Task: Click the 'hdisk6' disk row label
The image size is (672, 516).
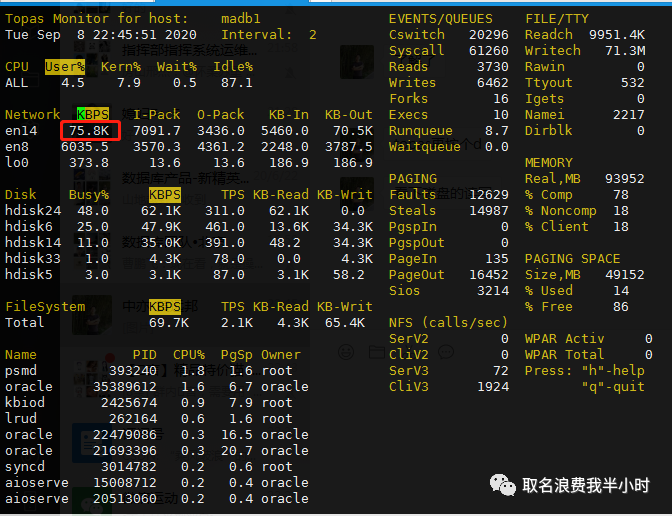Action: [x=29, y=227]
